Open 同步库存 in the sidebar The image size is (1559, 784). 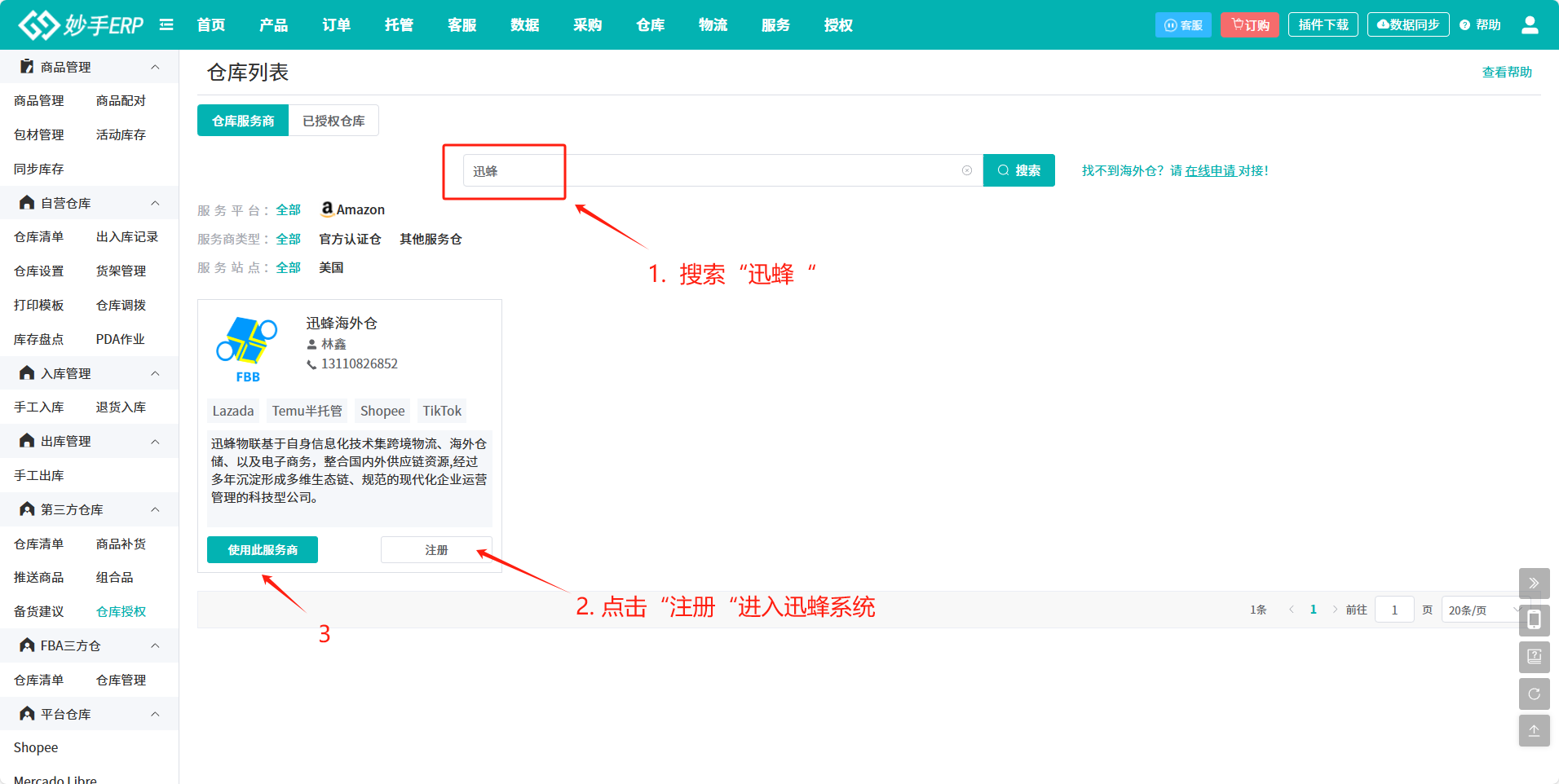pos(38,169)
